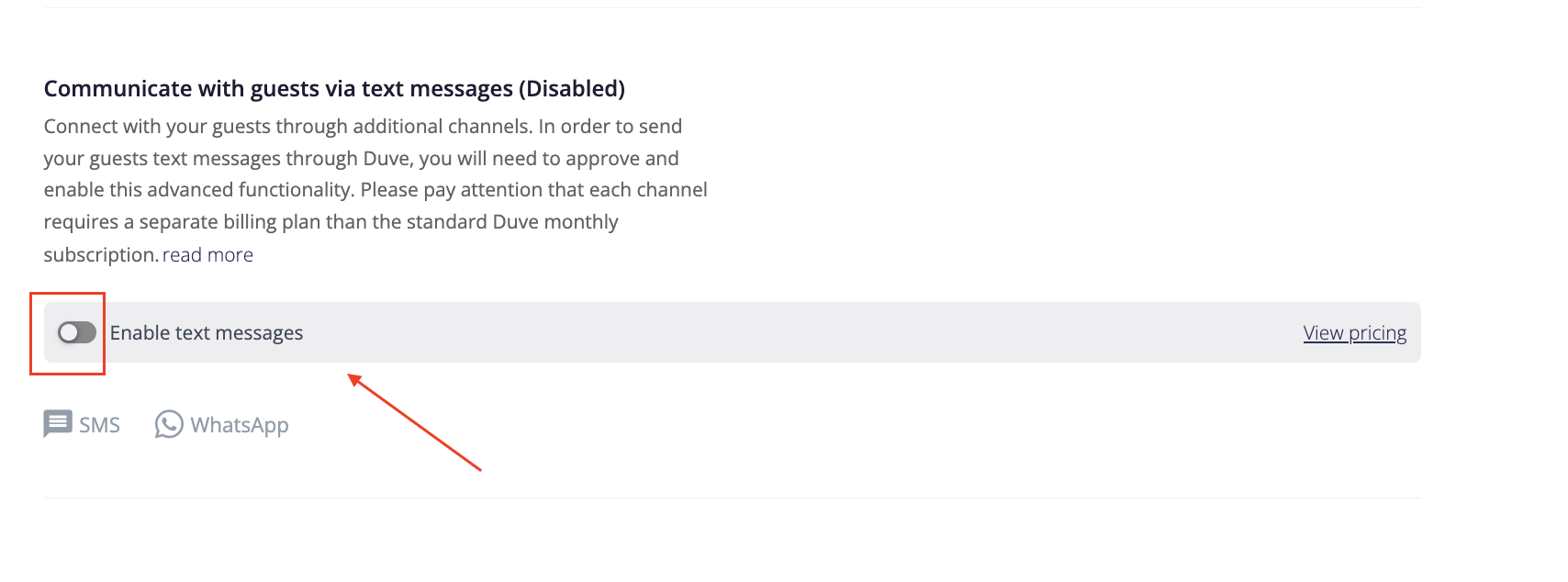Image resolution: width=1568 pixels, height=582 pixels.
Task: Click the Communicate with guests heading
Action: [334, 88]
